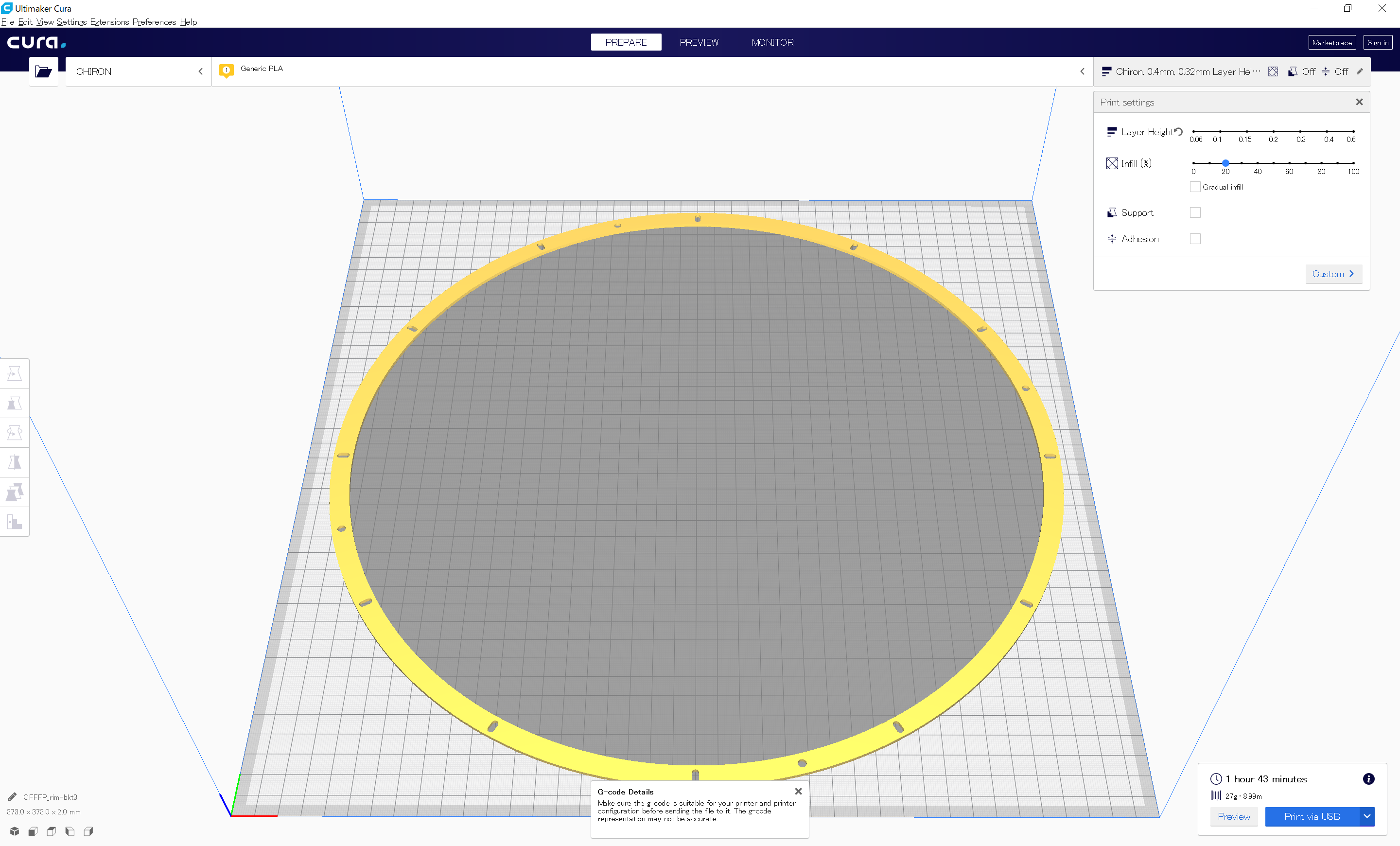This screenshot has width=1400, height=846.
Task: Collapse the Chiron print profile summary bar
Action: (1231, 71)
